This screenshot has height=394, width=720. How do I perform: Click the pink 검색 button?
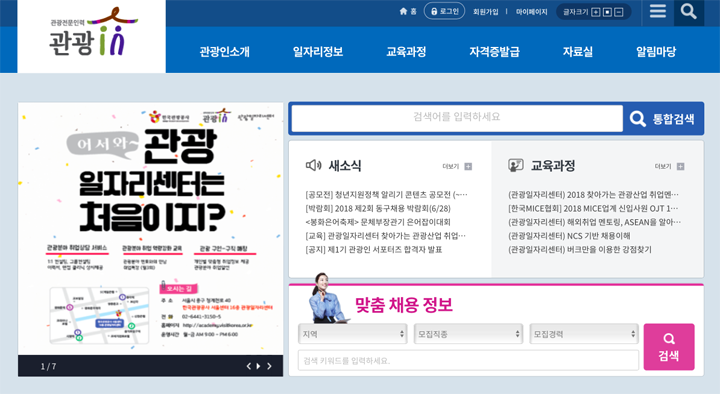click(669, 347)
